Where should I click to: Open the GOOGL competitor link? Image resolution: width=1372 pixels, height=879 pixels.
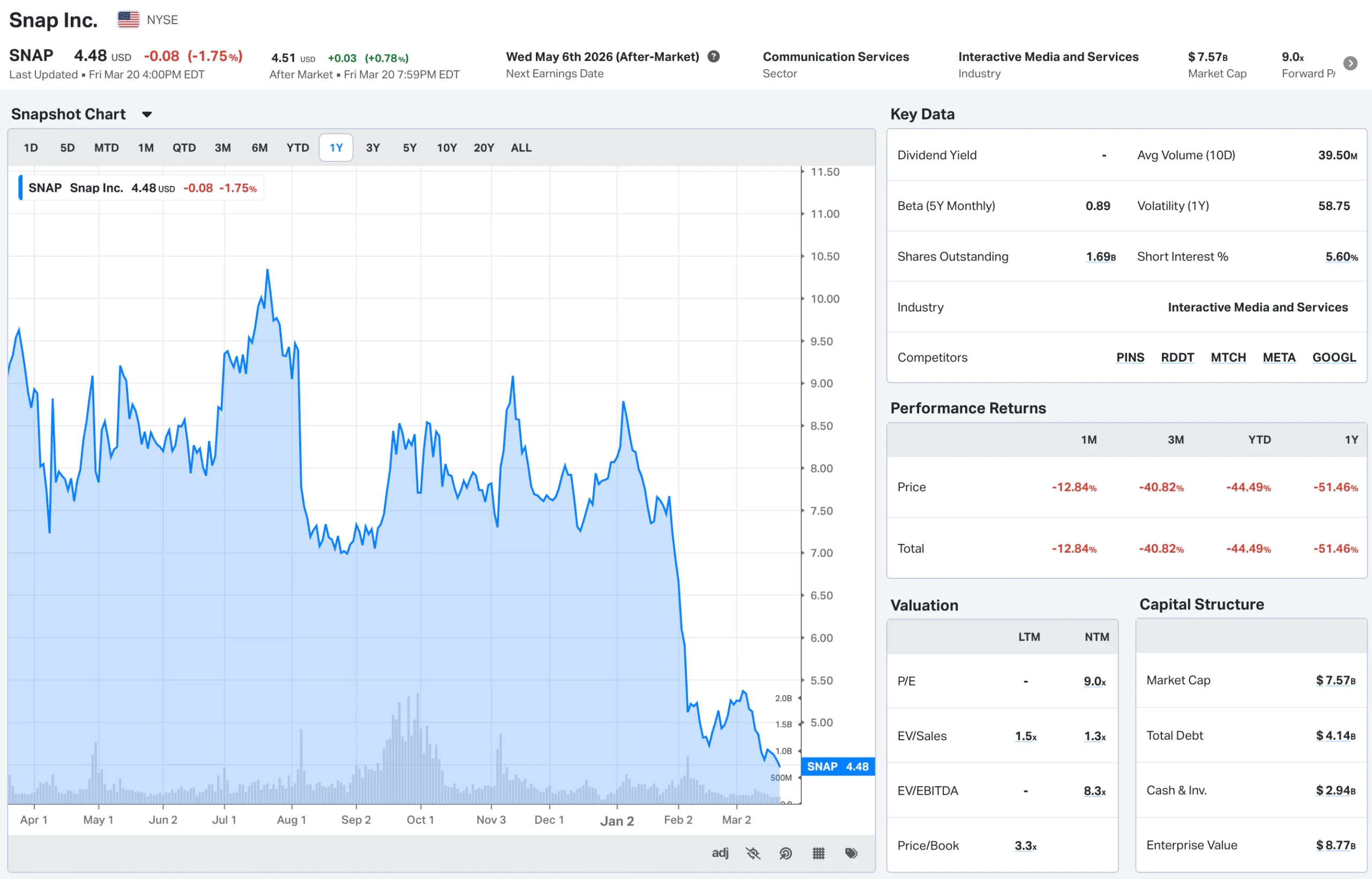point(1334,357)
